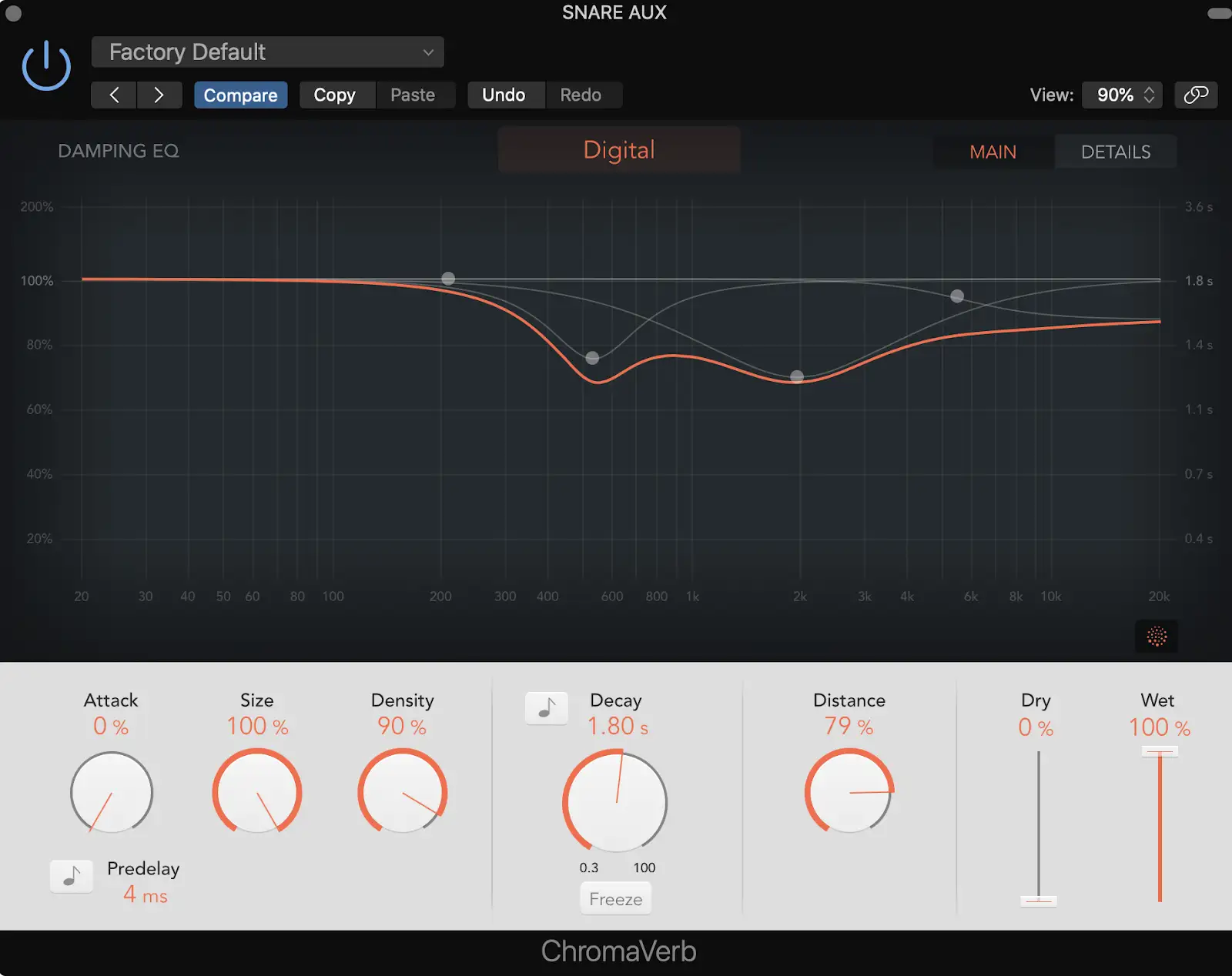Toggle Decay tempo sync note button
Viewport: 1232px width, 976px height.
click(x=546, y=707)
